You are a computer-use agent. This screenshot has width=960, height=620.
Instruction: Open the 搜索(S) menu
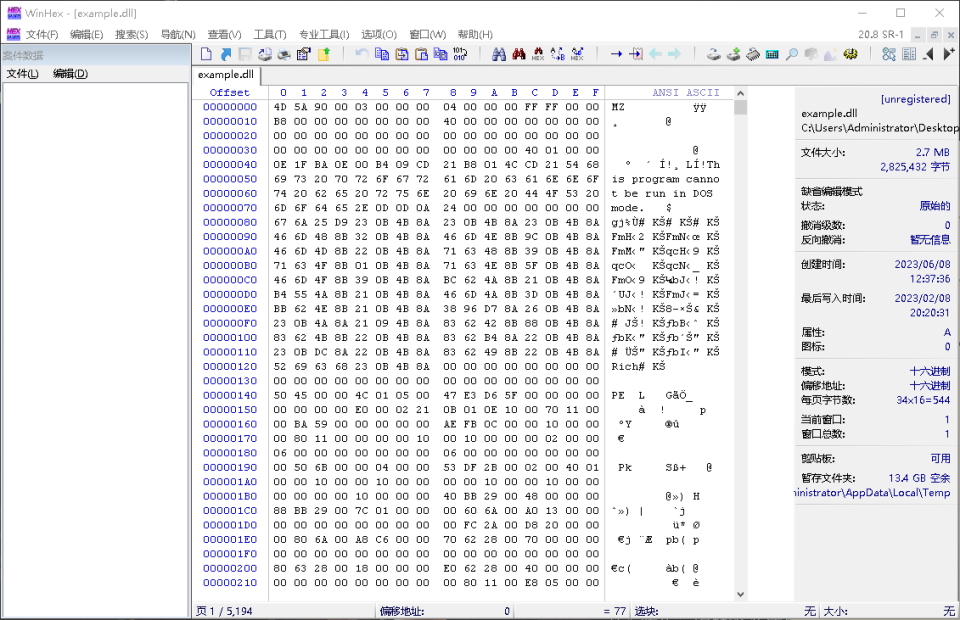[132, 34]
